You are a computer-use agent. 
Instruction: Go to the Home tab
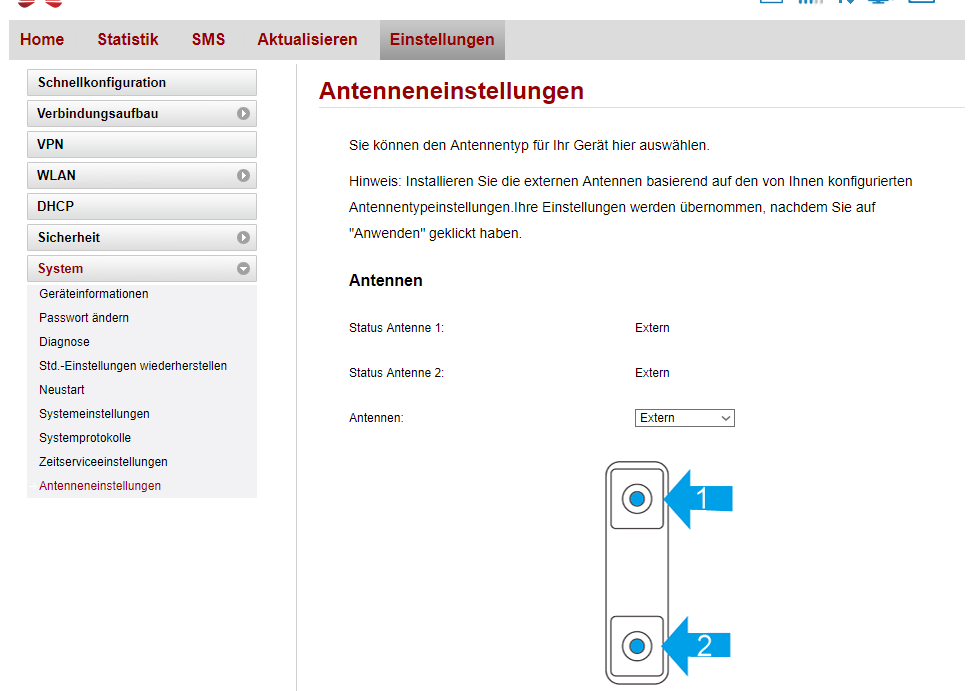click(42, 40)
